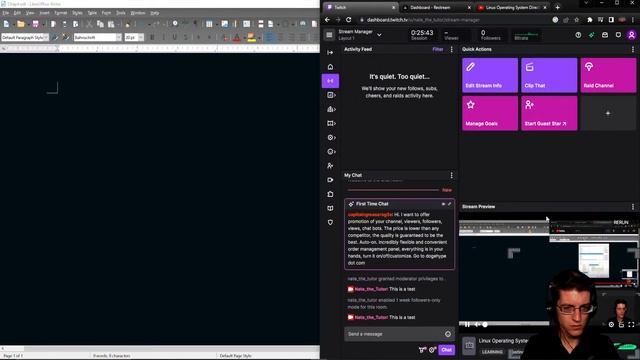The height and width of the screenshot is (360, 640).
Task: Open browser extensions puzzle icon
Action: pyautogui.click(x=589, y=20)
